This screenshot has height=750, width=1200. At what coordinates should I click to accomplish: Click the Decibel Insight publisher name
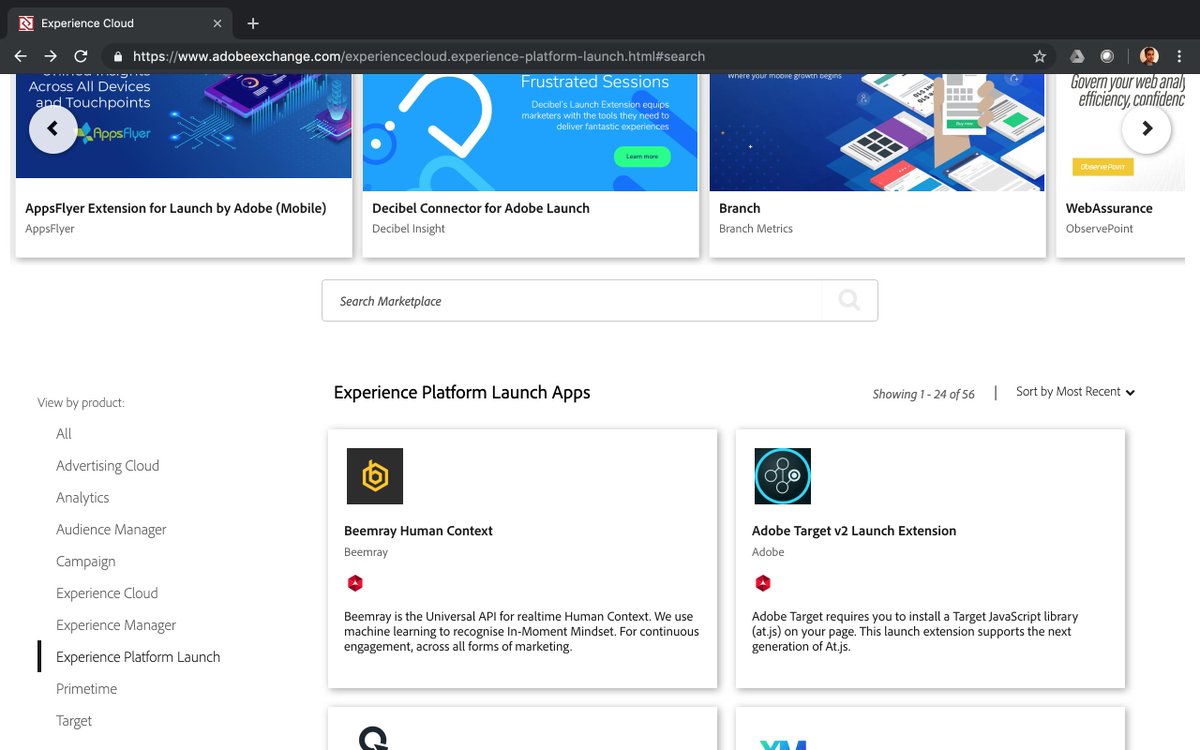(408, 229)
